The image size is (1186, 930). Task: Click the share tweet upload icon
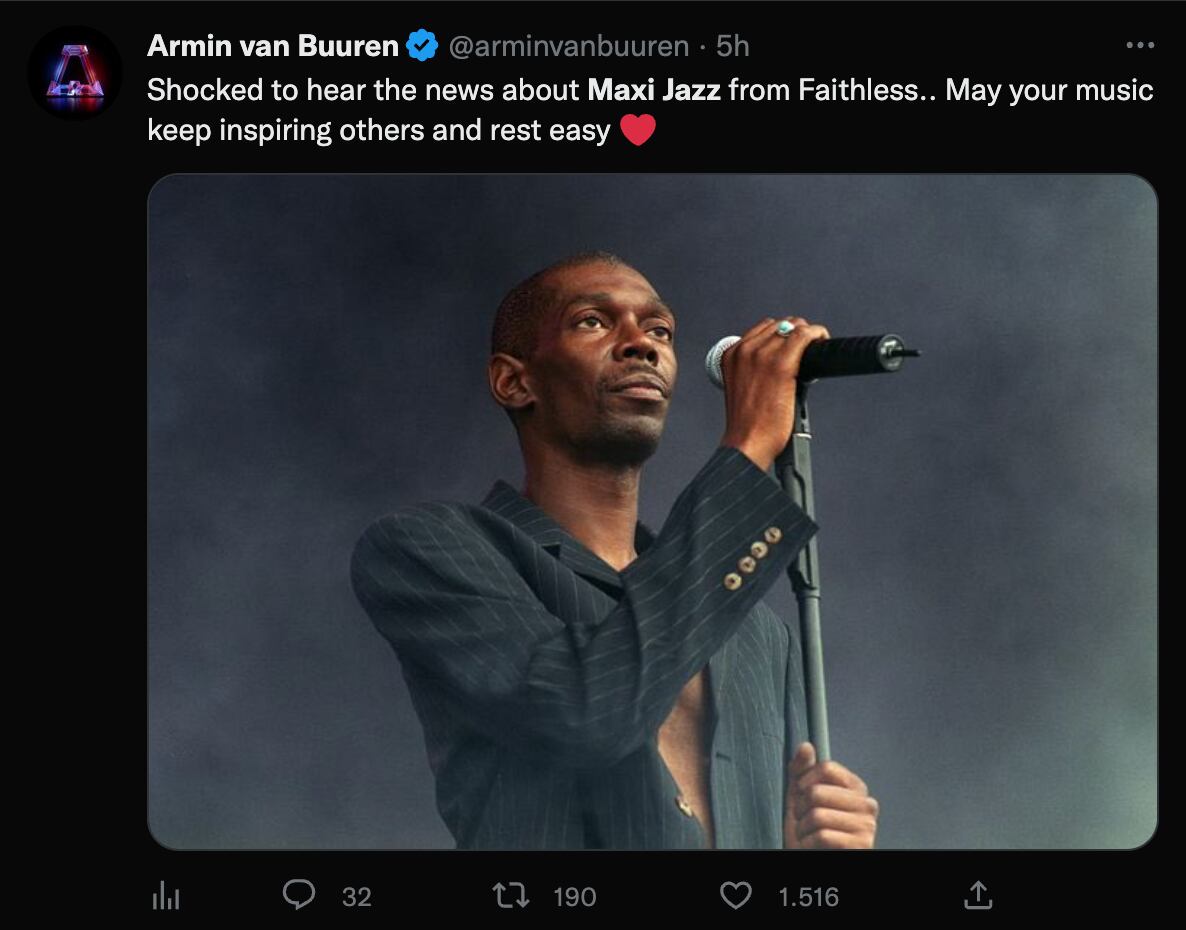click(976, 895)
